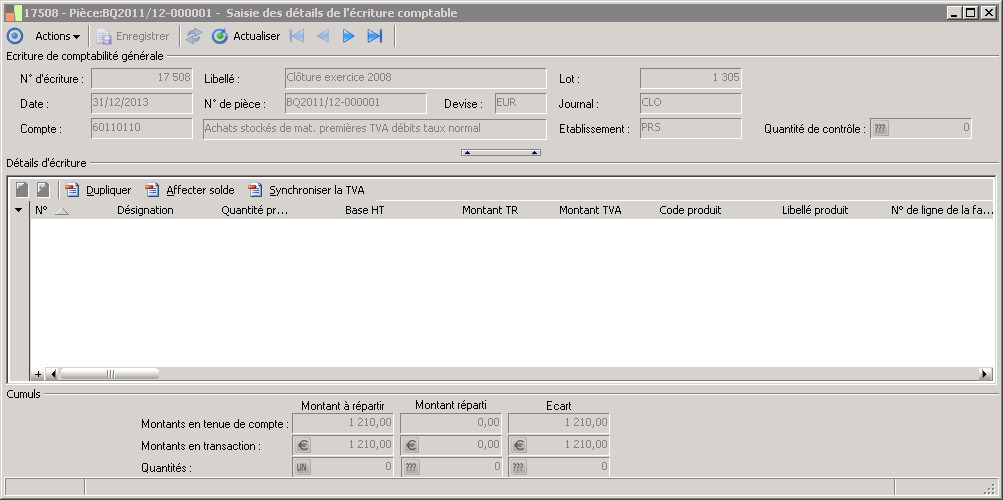Click euro icon in Montant à réparti transaction
Image resolution: width=1003 pixels, height=500 pixels.
[x=303, y=445]
